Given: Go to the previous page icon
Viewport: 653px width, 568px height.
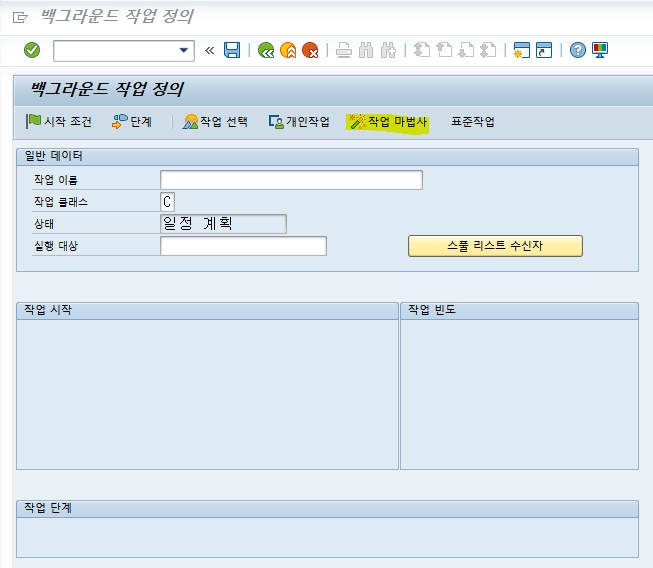Looking at the screenshot, I should pyautogui.click(x=444, y=50).
